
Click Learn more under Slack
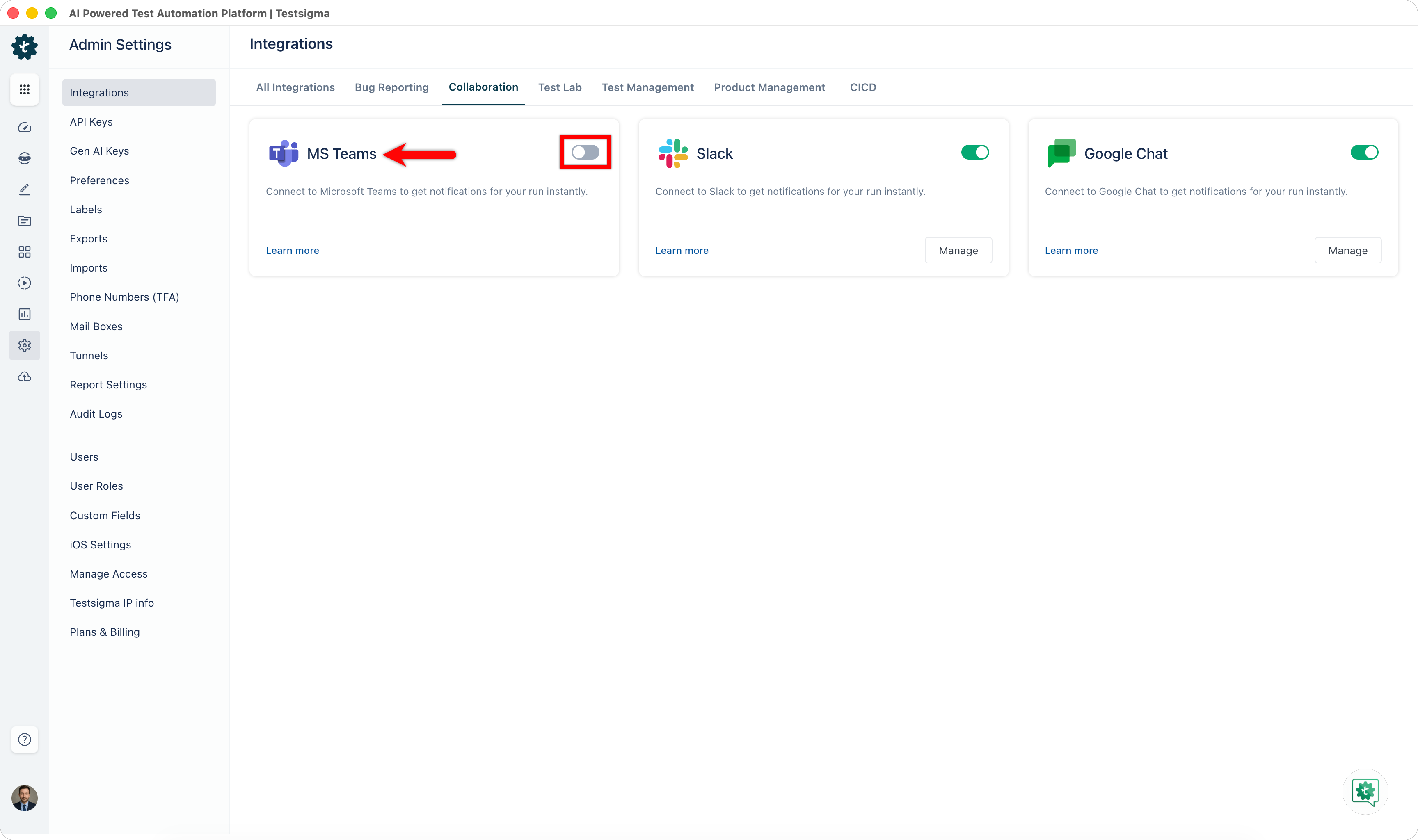click(x=682, y=250)
